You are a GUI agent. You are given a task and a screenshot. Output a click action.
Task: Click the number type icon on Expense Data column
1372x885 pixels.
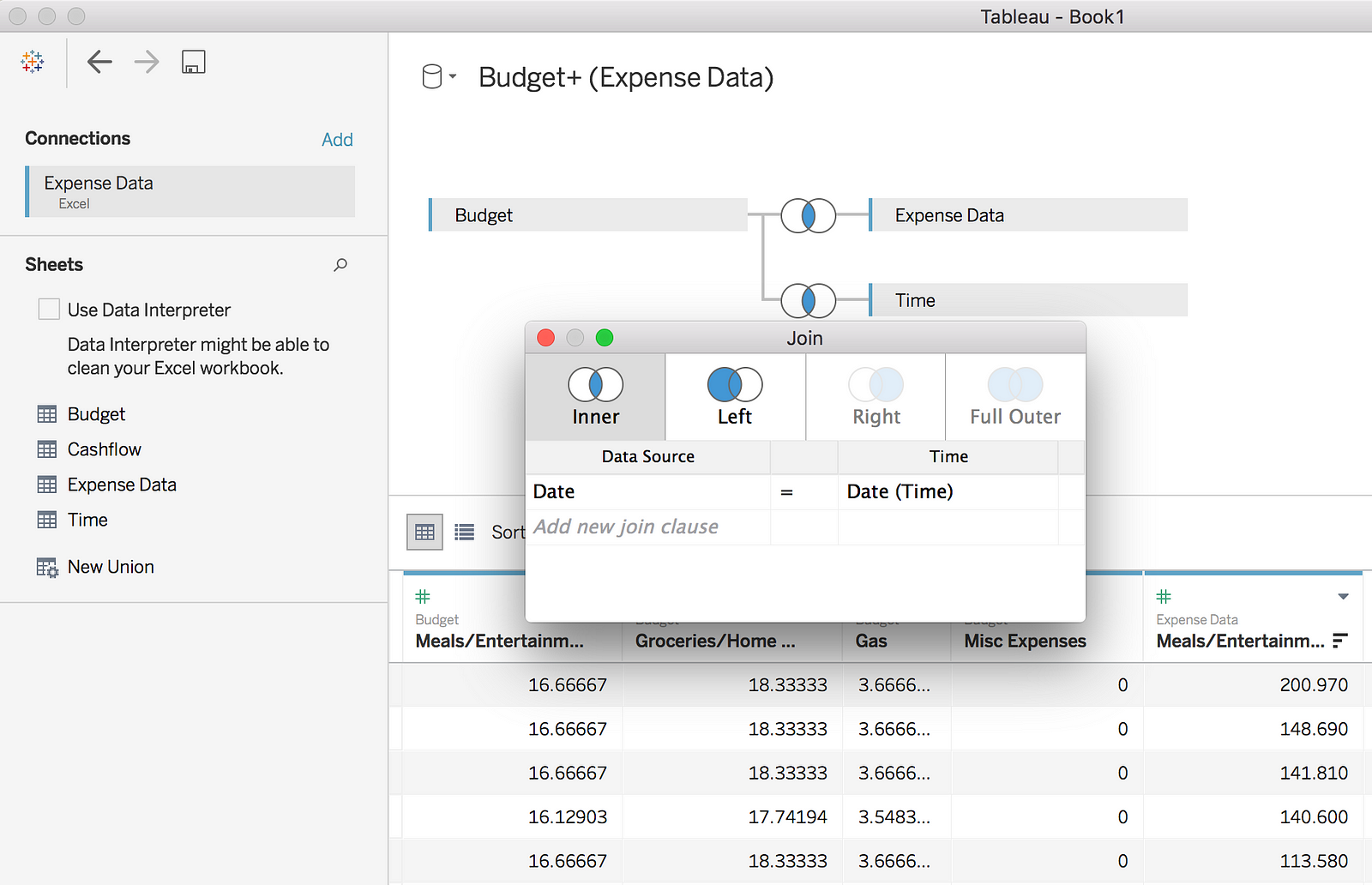1164,597
